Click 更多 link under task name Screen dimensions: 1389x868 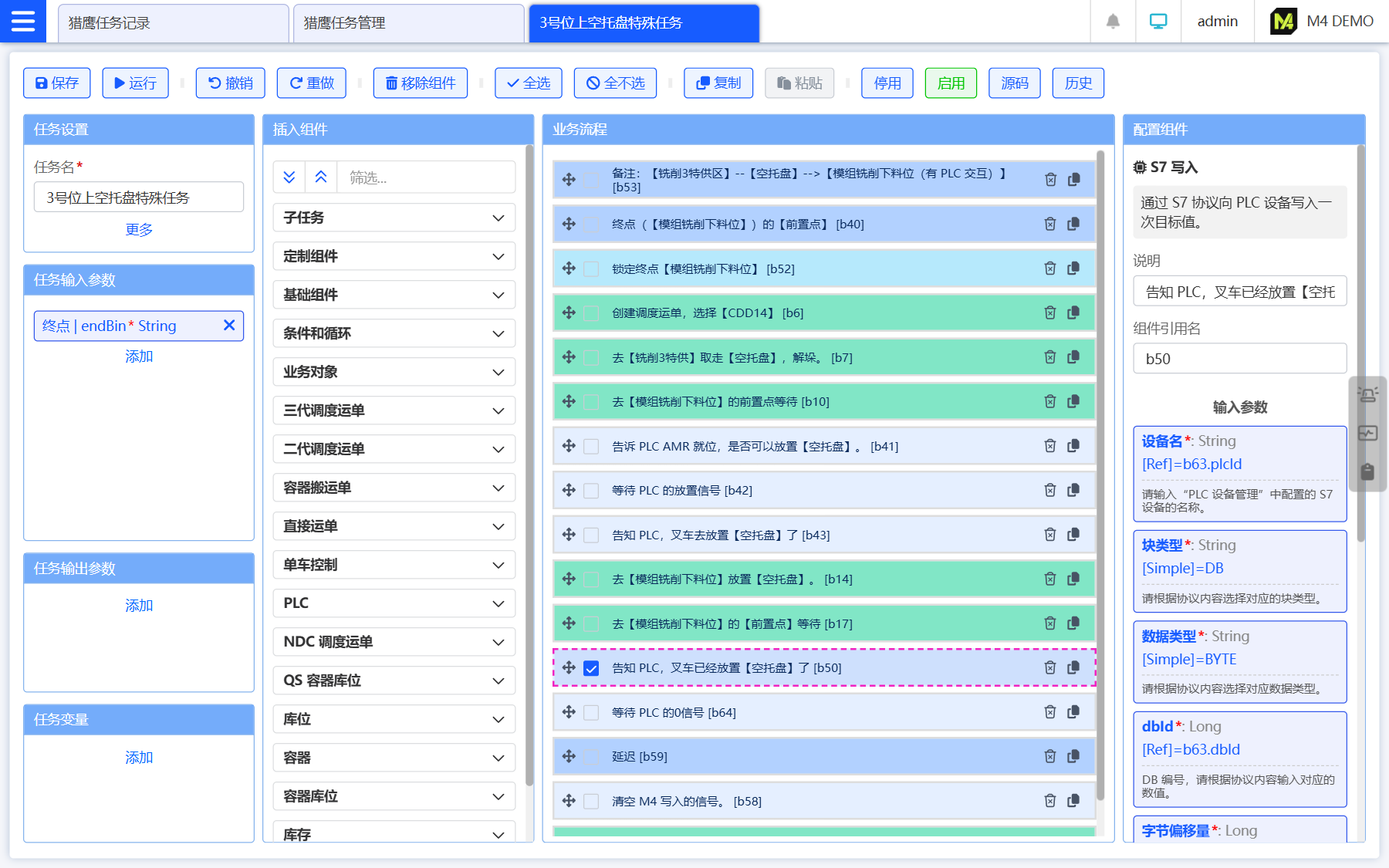pos(139,230)
